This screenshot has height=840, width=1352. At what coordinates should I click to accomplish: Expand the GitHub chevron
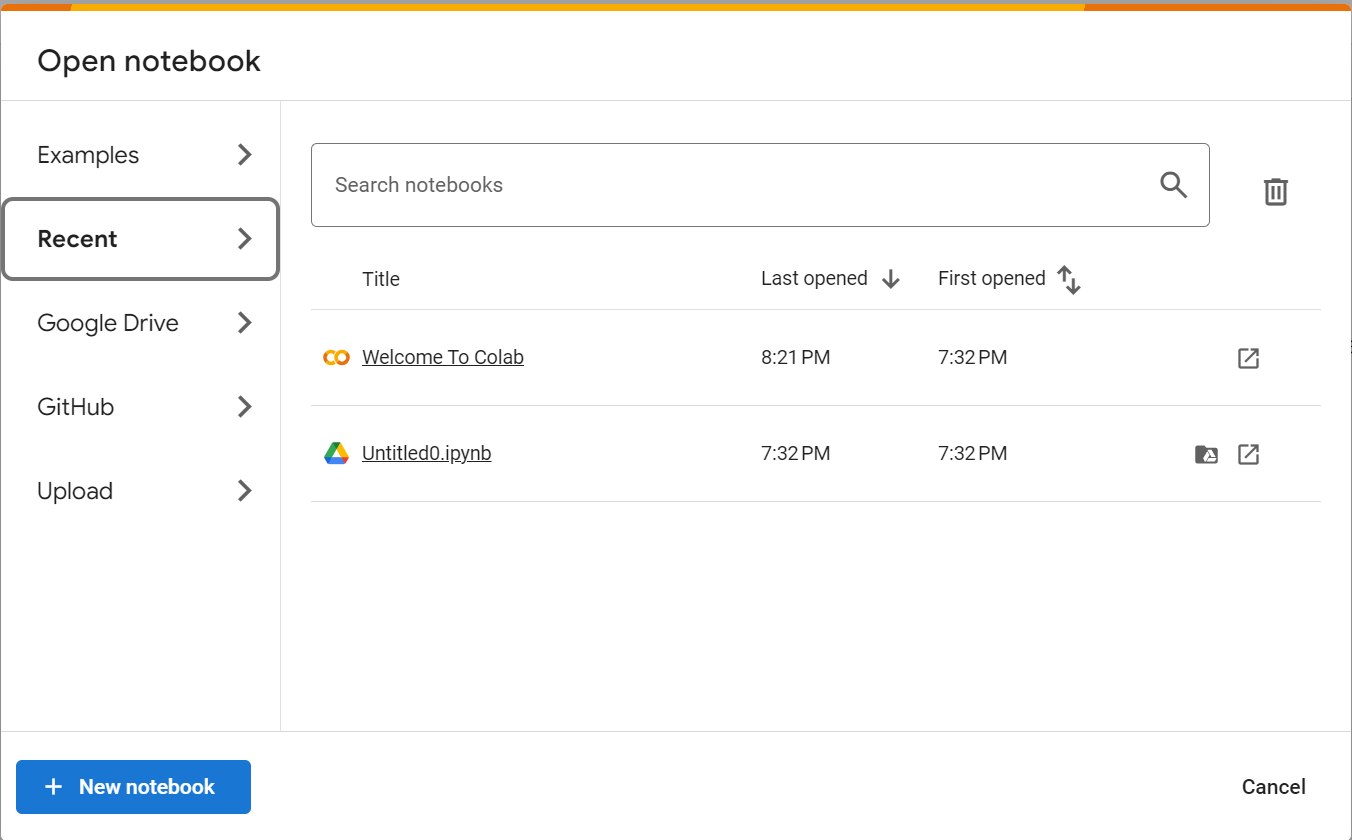point(244,407)
